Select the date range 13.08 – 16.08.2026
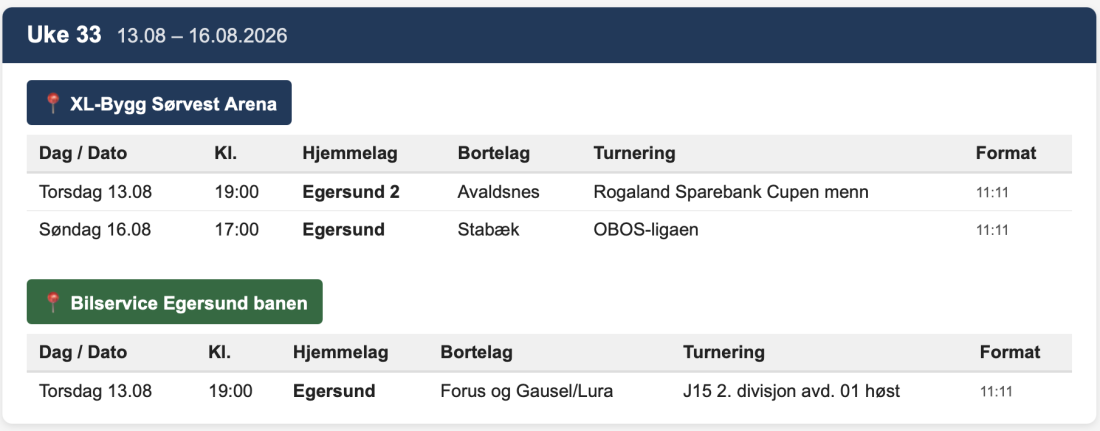 (x=202, y=36)
